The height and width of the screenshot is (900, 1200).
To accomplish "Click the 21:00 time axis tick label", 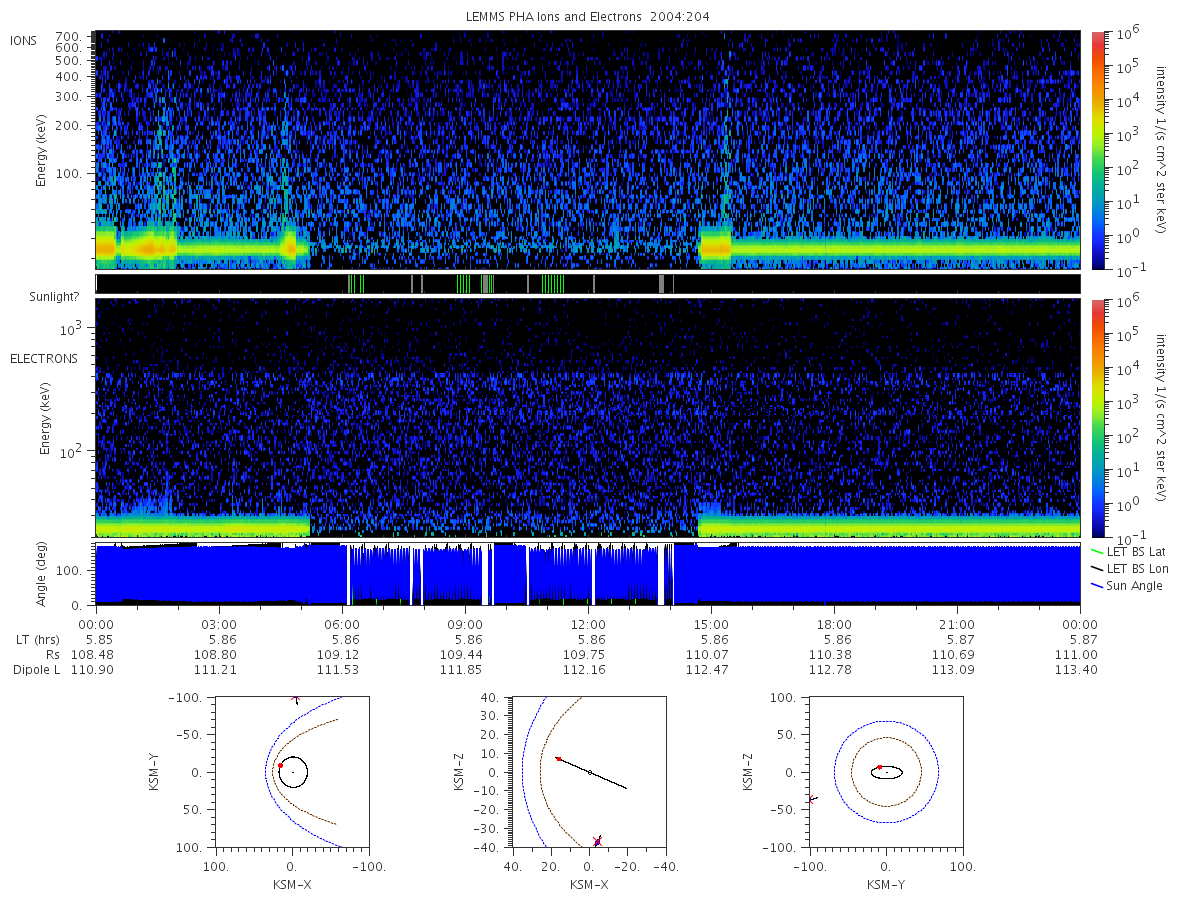I will click(957, 623).
